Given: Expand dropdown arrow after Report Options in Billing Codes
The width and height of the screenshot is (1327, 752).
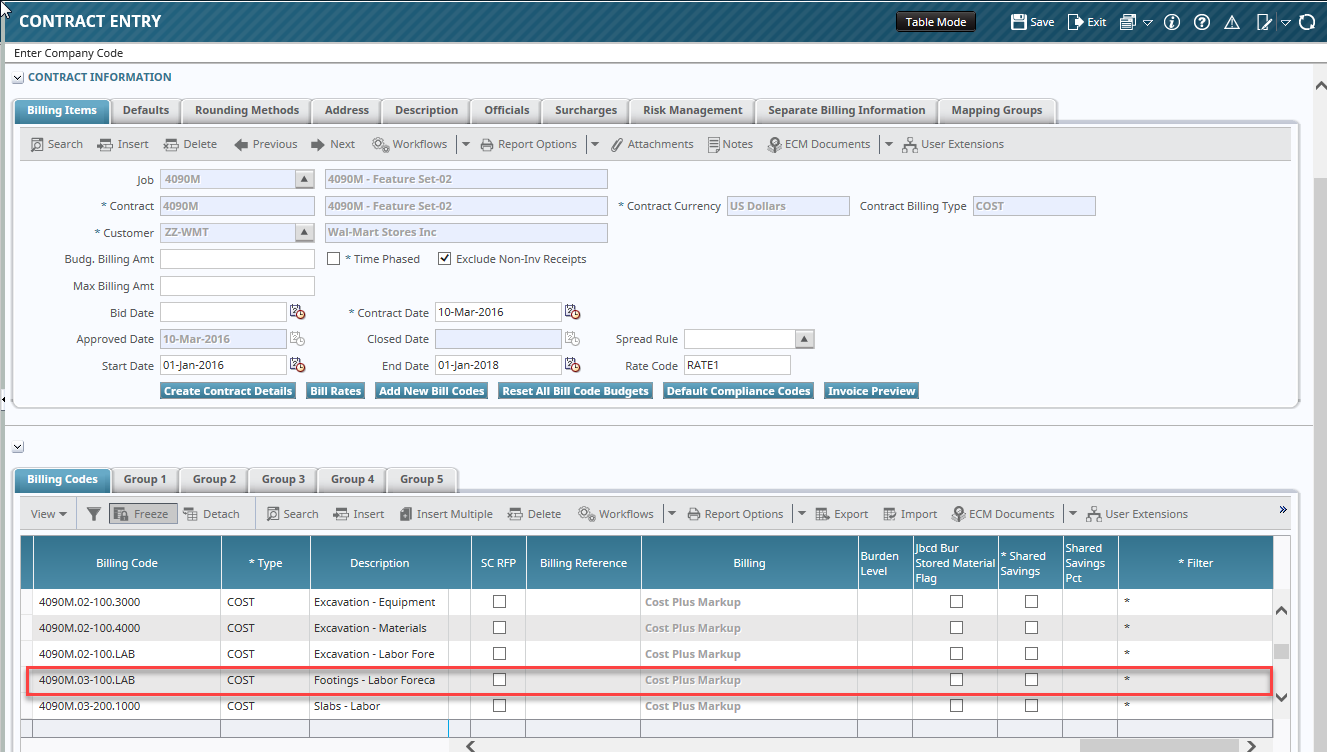Looking at the screenshot, I should tap(801, 514).
